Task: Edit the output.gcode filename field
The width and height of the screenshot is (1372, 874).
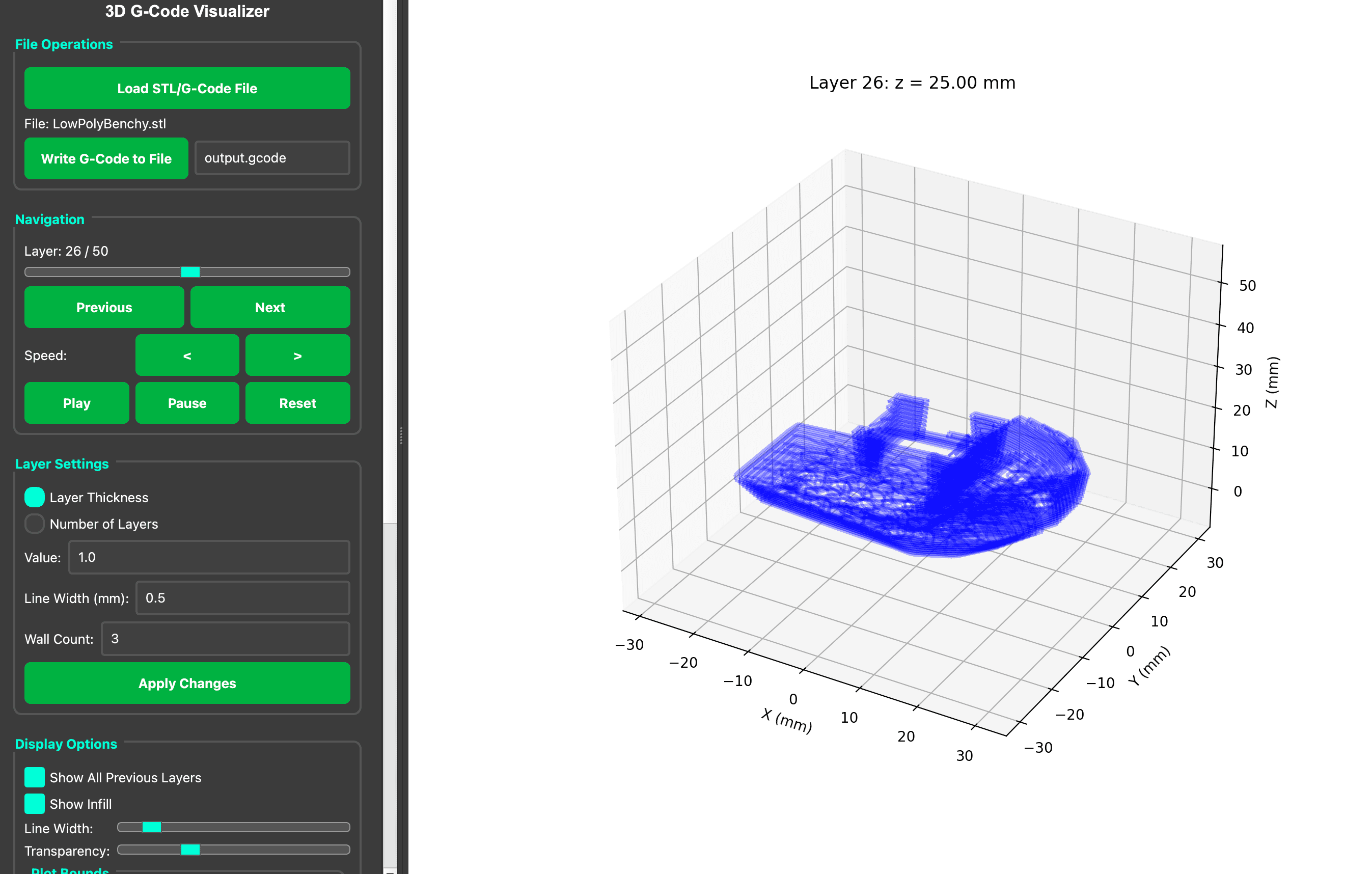Action: tap(272, 158)
